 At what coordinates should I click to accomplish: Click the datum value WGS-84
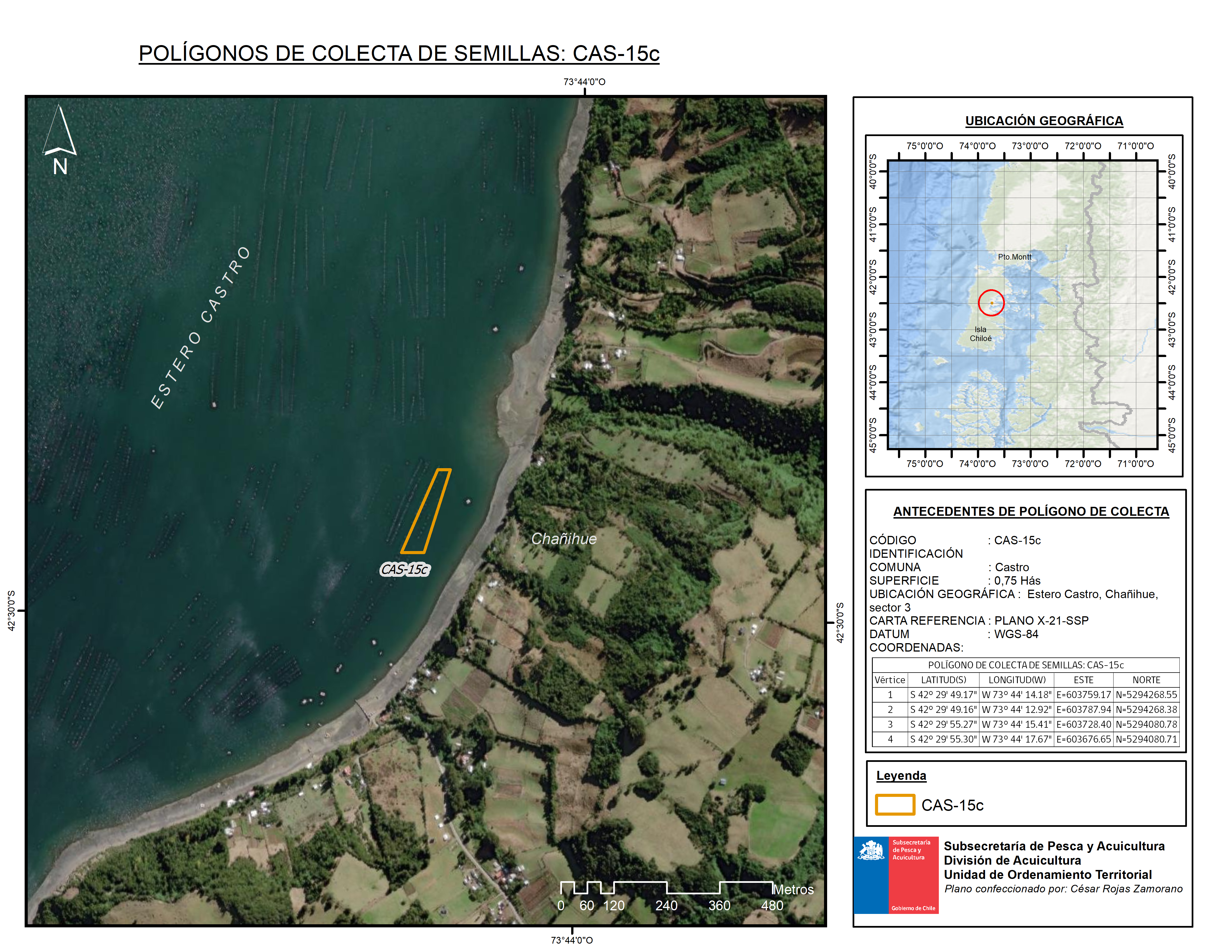coord(1016,634)
